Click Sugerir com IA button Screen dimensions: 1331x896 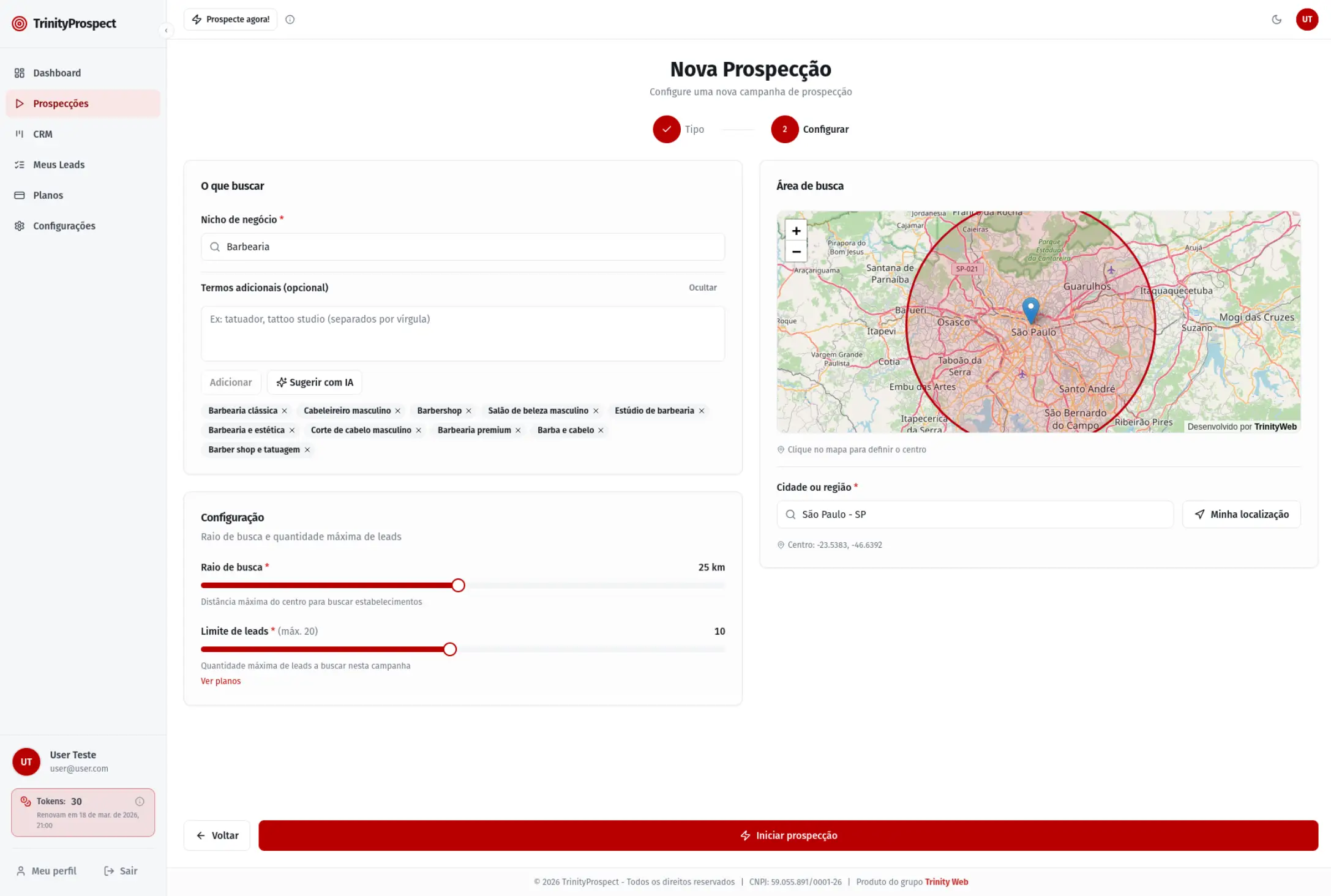pos(315,383)
